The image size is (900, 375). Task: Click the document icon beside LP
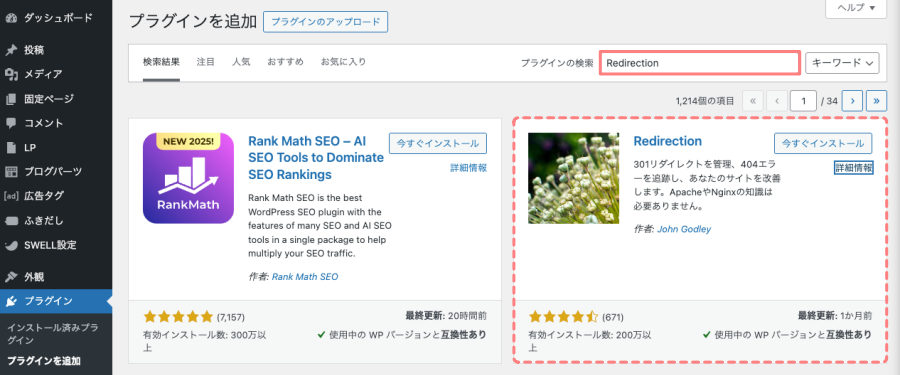(11, 148)
